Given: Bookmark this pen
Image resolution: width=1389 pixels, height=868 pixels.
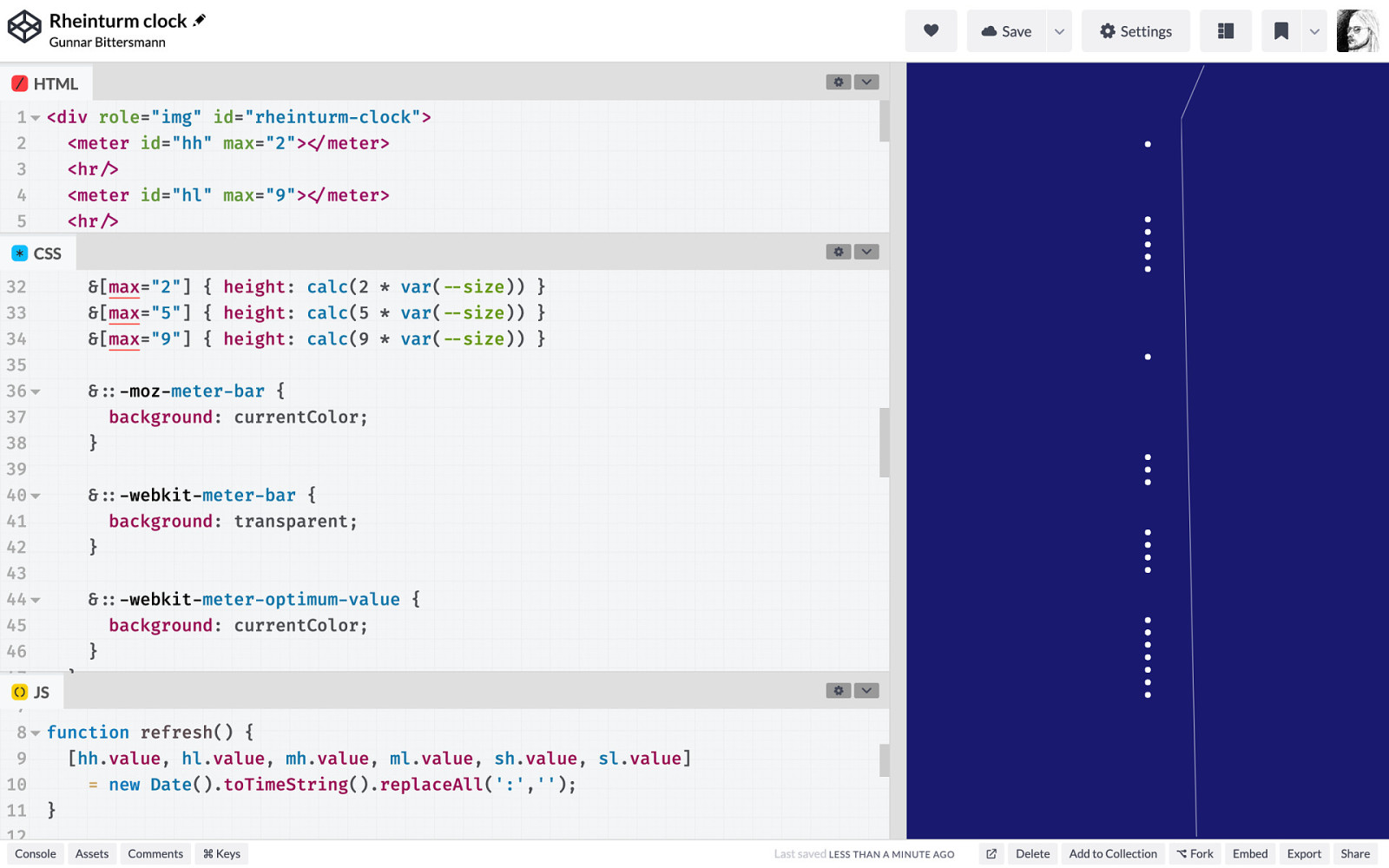Looking at the screenshot, I should (1280, 31).
